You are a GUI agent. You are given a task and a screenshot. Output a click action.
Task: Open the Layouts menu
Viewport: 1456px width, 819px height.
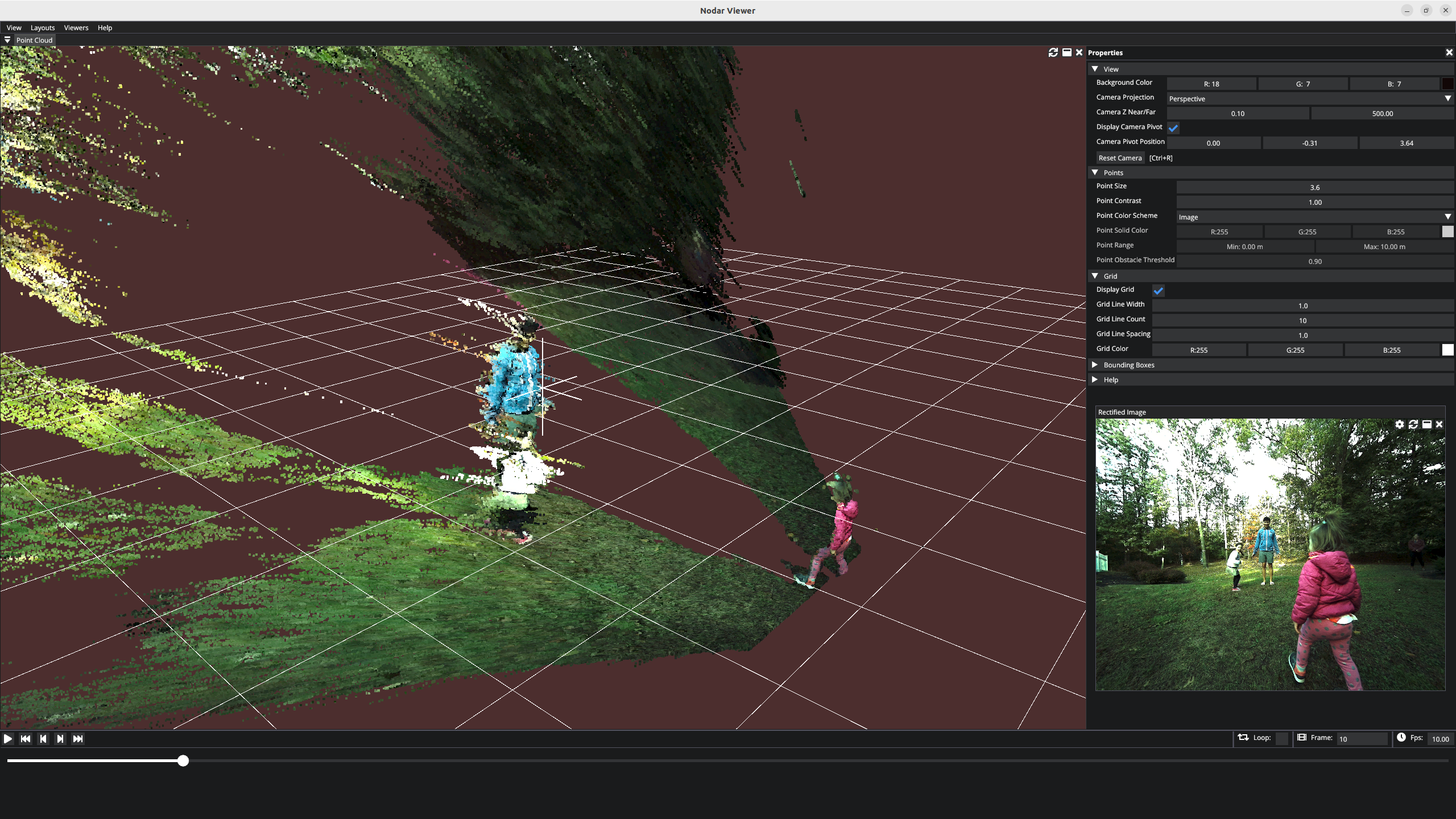[43, 27]
